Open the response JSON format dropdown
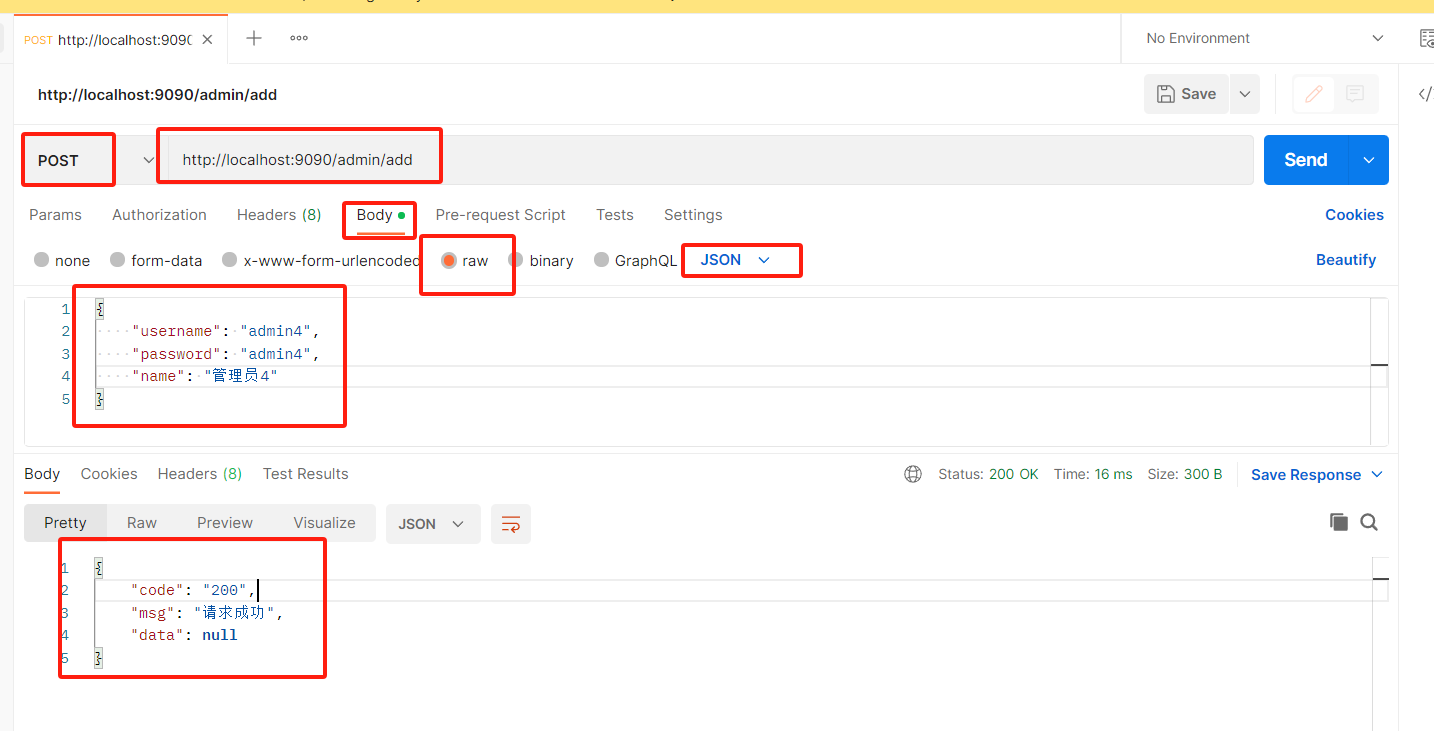1434x731 pixels. coord(433,524)
